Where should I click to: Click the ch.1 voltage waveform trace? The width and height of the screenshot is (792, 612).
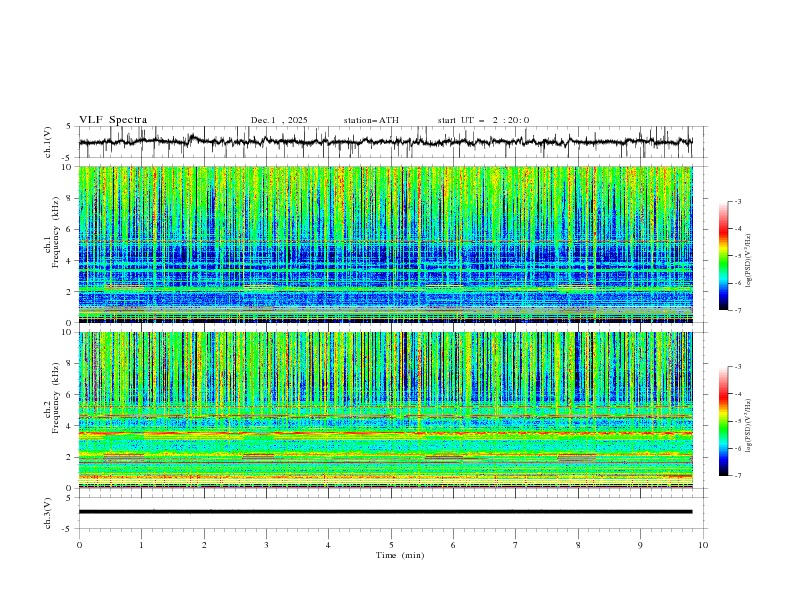pyautogui.click(x=385, y=142)
